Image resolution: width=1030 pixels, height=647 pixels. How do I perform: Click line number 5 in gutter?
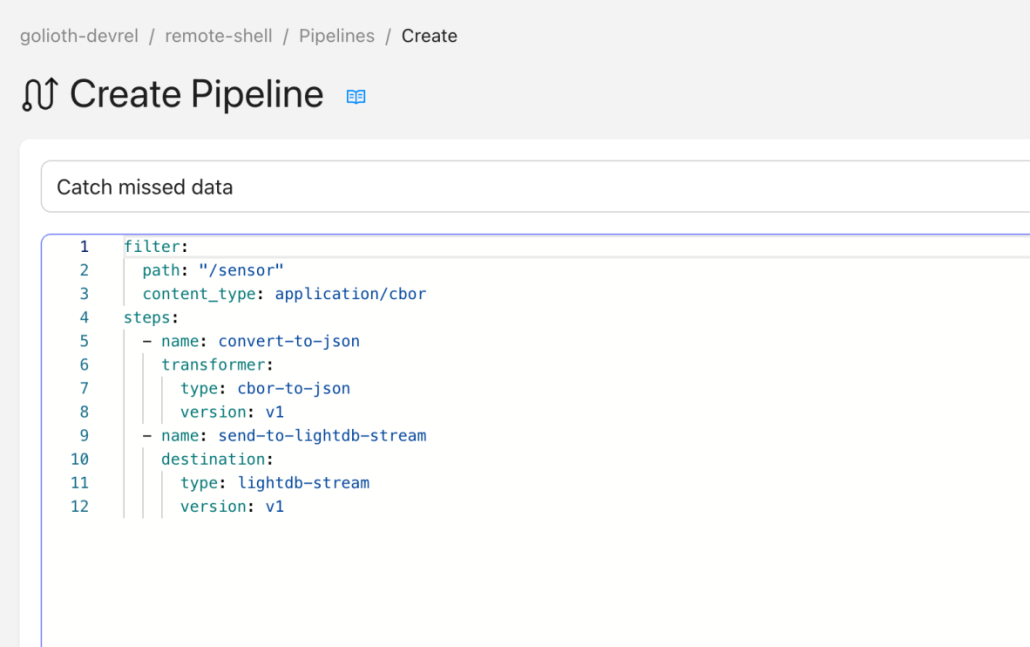tap(84, 341)
